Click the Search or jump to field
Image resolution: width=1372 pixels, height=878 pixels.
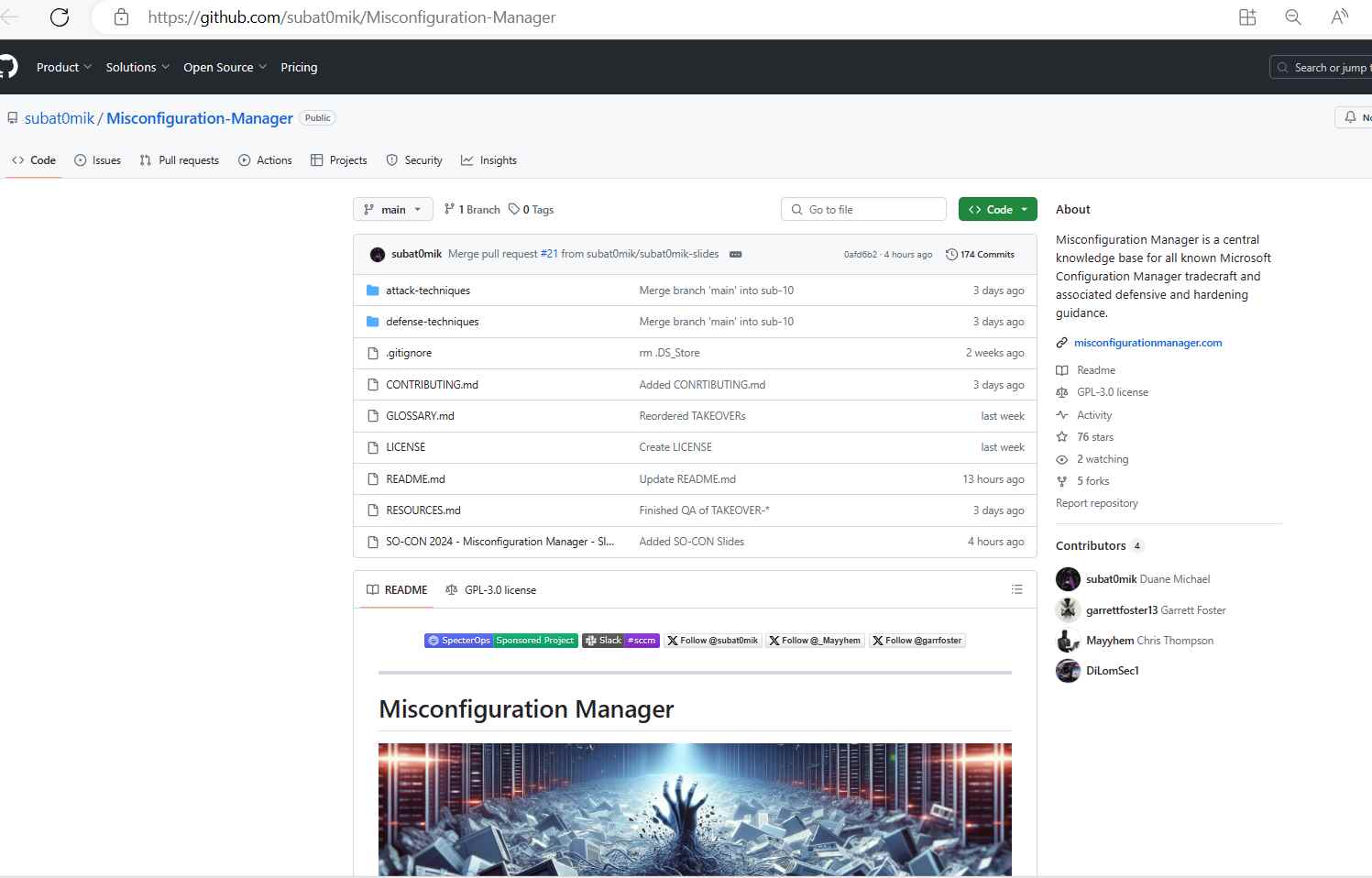click(x=1321, y=67)
